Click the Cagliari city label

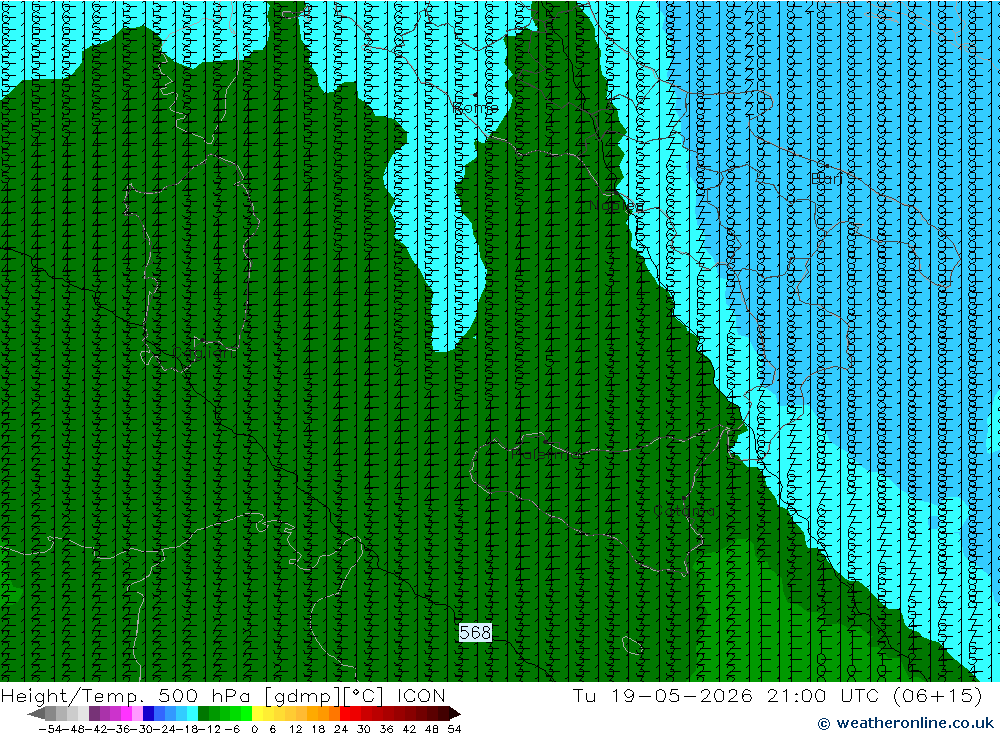click(x=202, y=353)
